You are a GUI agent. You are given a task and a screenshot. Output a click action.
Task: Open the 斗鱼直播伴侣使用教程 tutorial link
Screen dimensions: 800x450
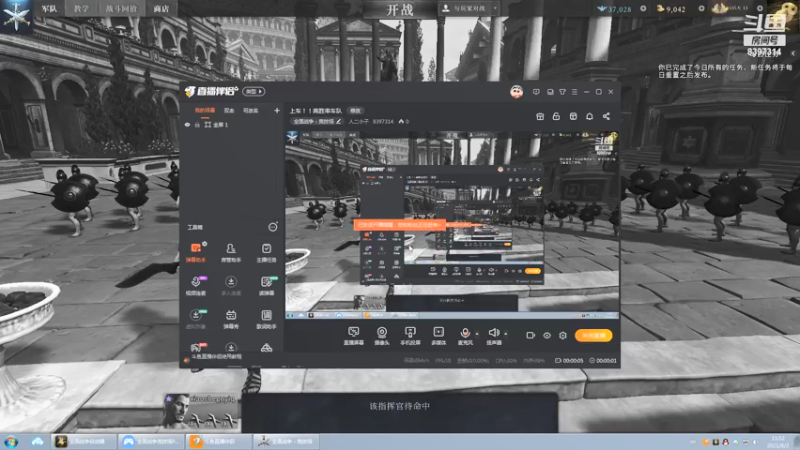[x=216, y=356]
